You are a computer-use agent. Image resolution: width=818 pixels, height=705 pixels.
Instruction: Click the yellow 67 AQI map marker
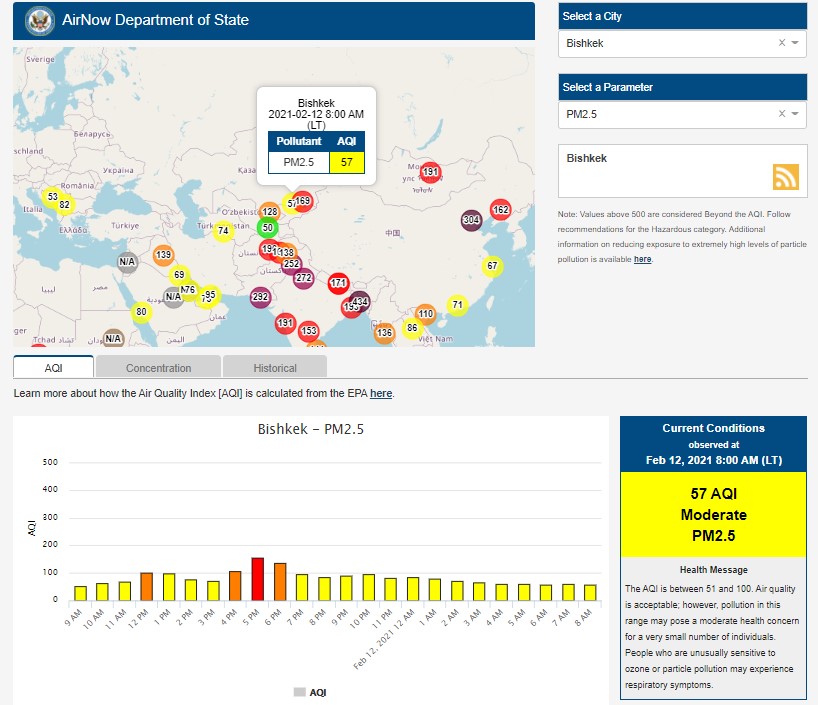(x=491, y=266)
